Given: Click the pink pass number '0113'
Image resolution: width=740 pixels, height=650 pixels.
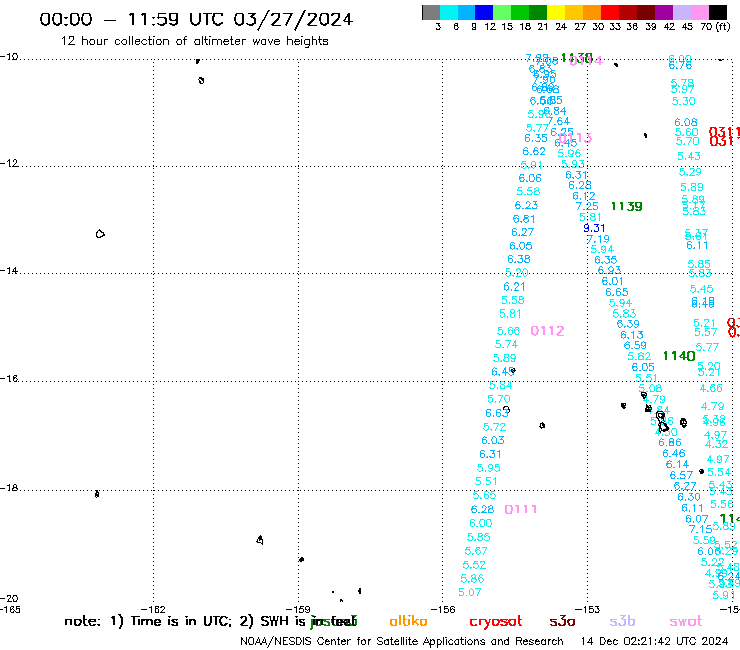Looking at the screenshot, I should point(575,138).
